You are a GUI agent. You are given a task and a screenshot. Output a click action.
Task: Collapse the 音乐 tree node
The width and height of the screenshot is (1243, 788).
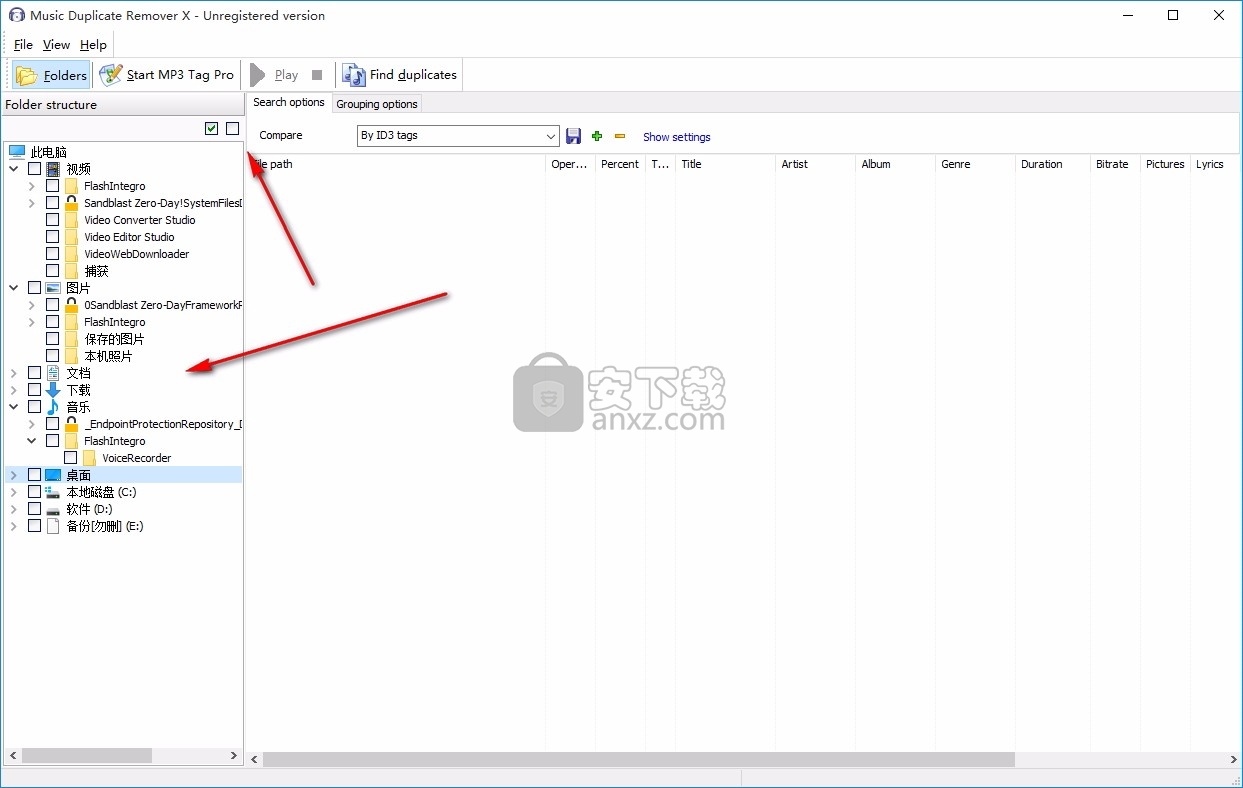coord(14,407)
